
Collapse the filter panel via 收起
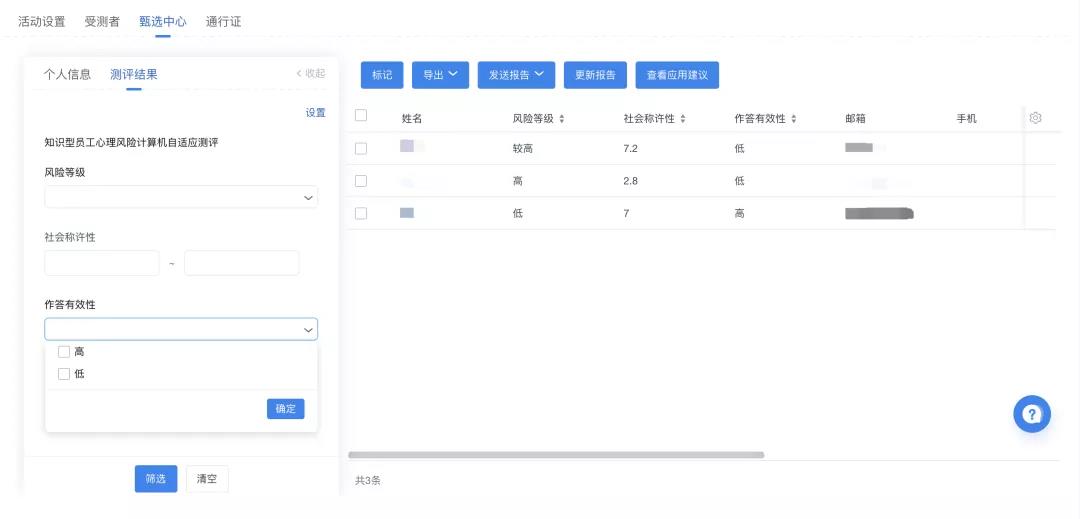[310, 74]
